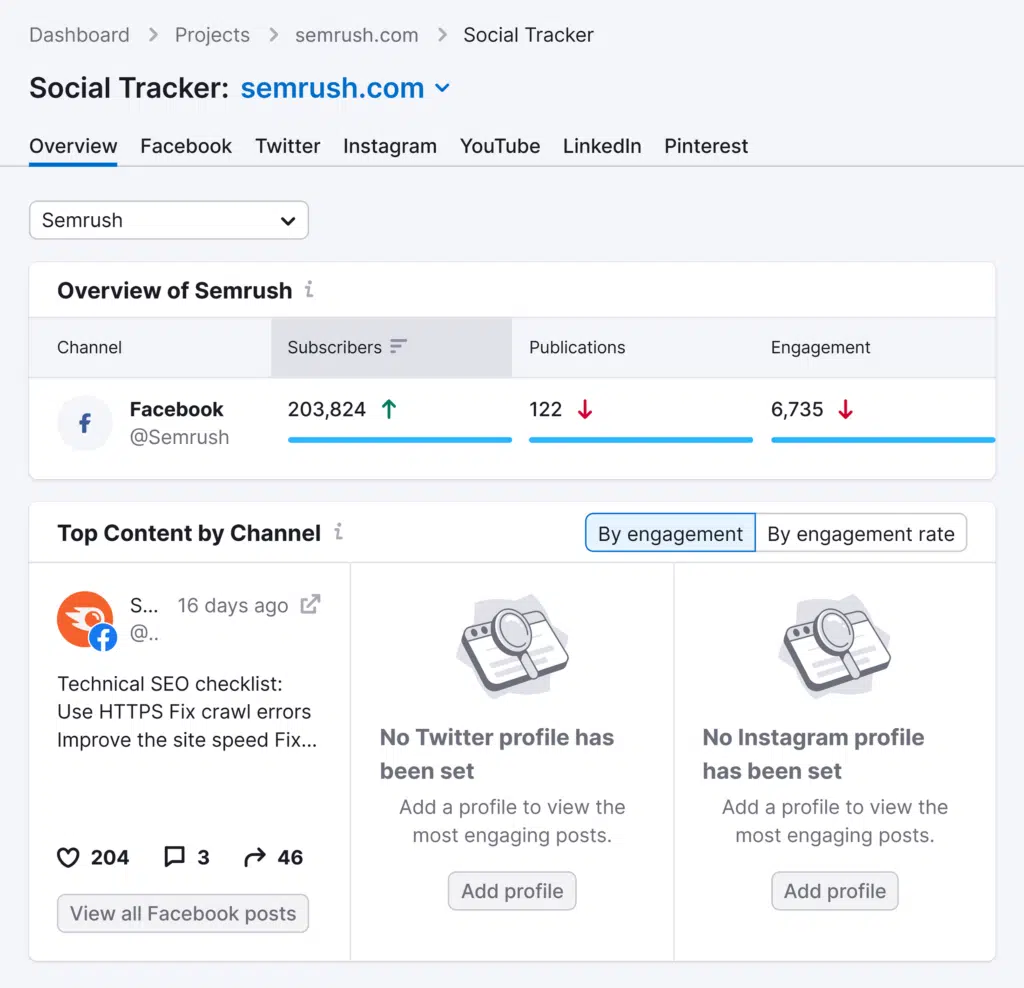Click info icon beside Top Content by Channel
The height and width of the screenshot is (988, 1024).
(x=338, y=532)
